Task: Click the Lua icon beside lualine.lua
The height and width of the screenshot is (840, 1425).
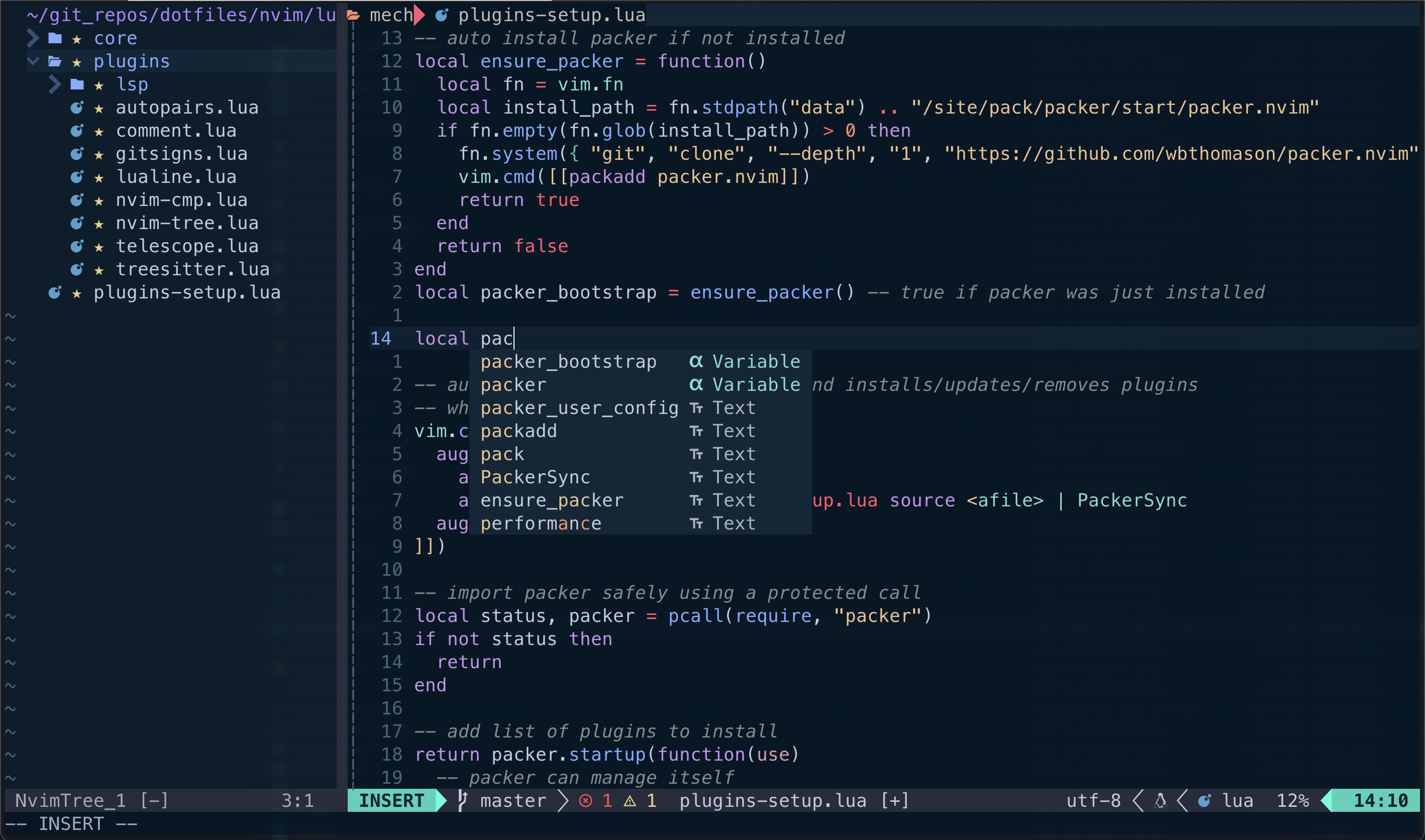Action: pos(77,177)
